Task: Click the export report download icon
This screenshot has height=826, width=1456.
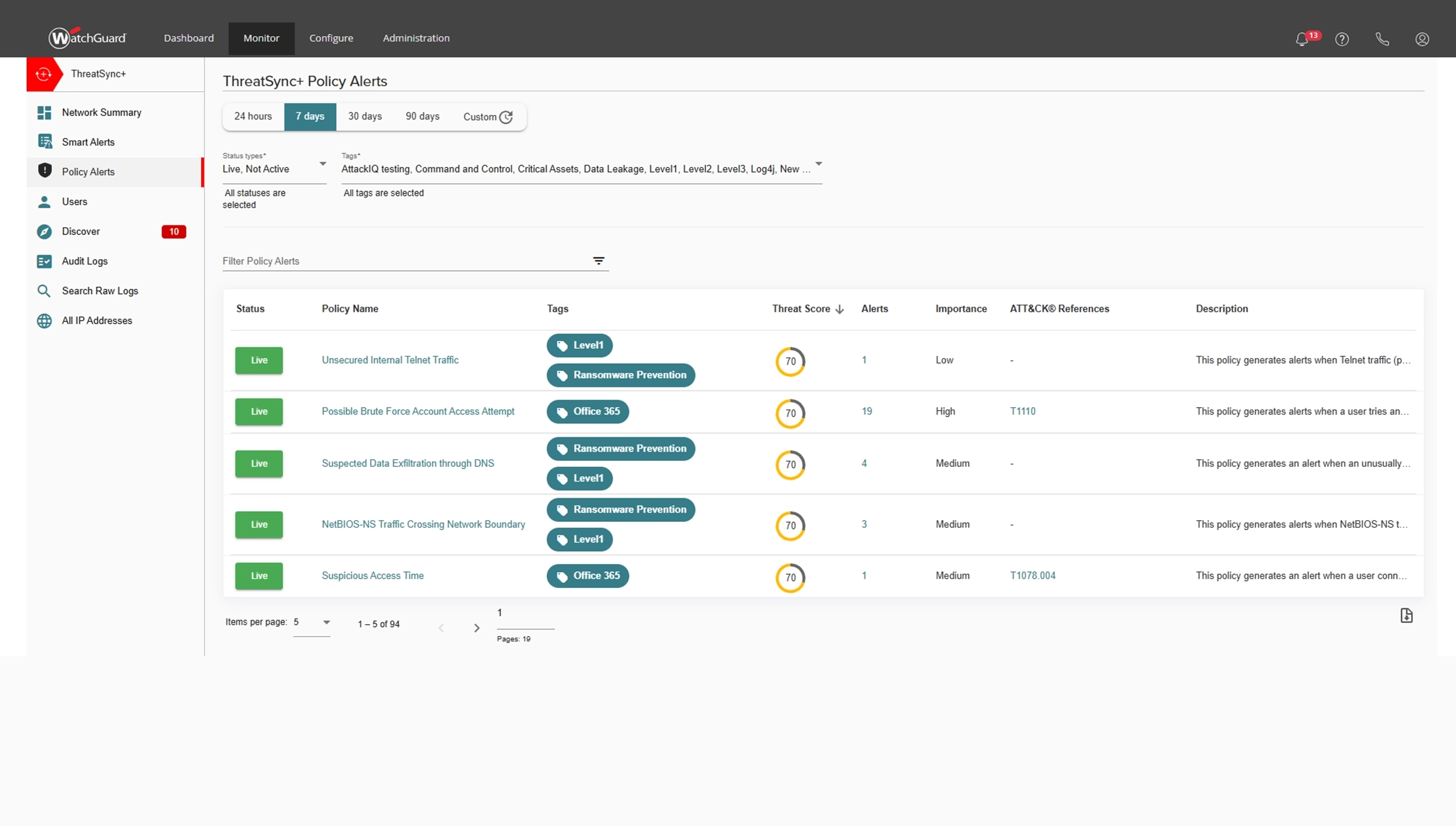Action: click(x=1406, y=616)
